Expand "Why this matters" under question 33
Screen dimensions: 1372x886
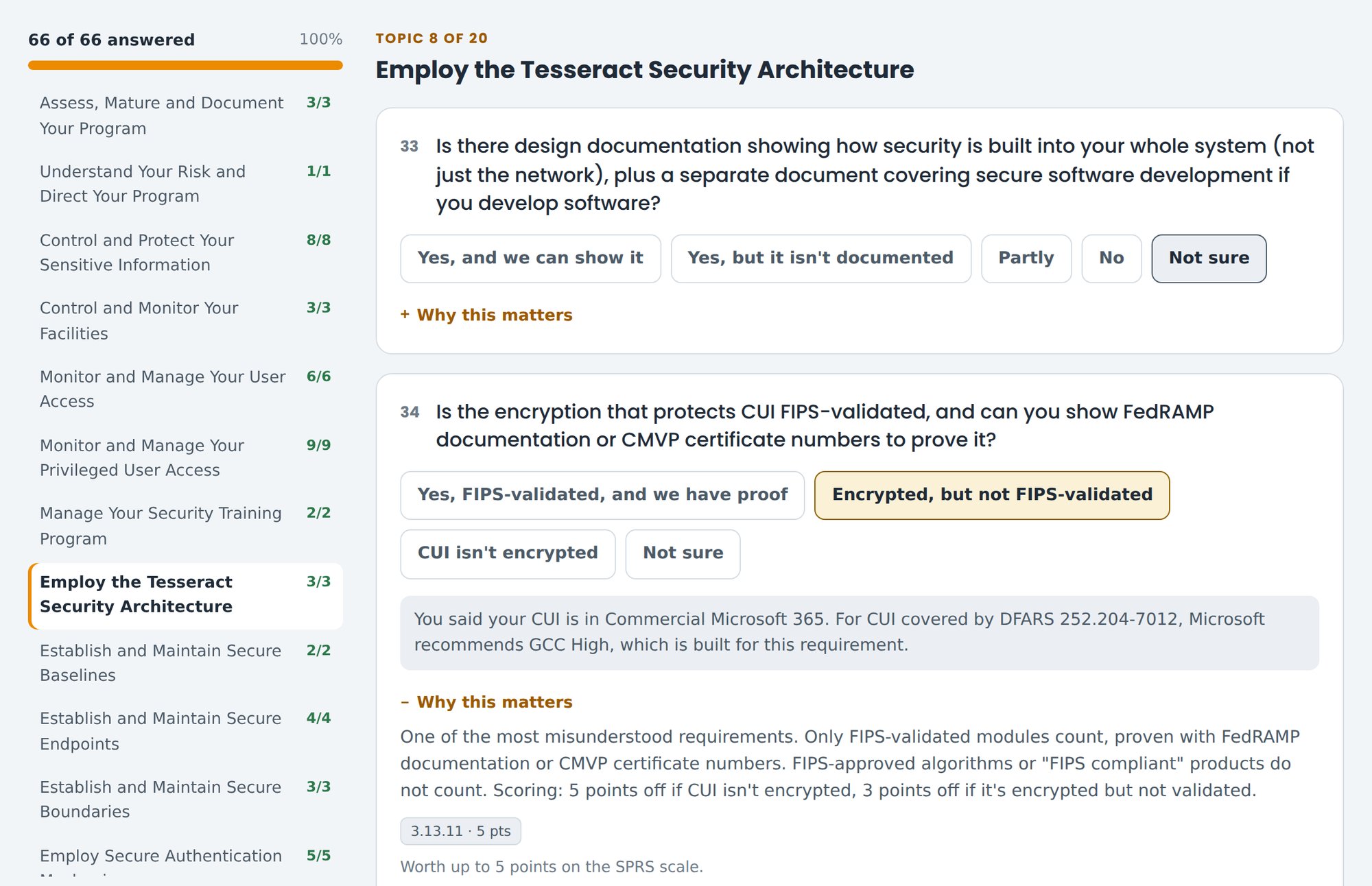pyautogui.click(x=486, y=315)
